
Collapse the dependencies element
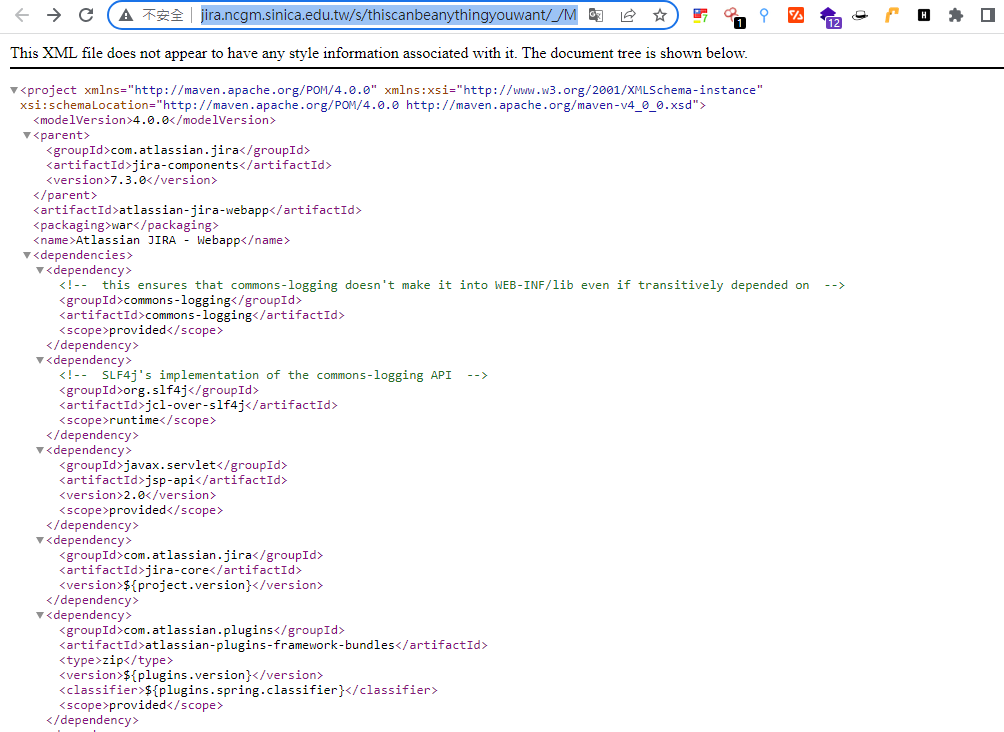click(27, 255)
